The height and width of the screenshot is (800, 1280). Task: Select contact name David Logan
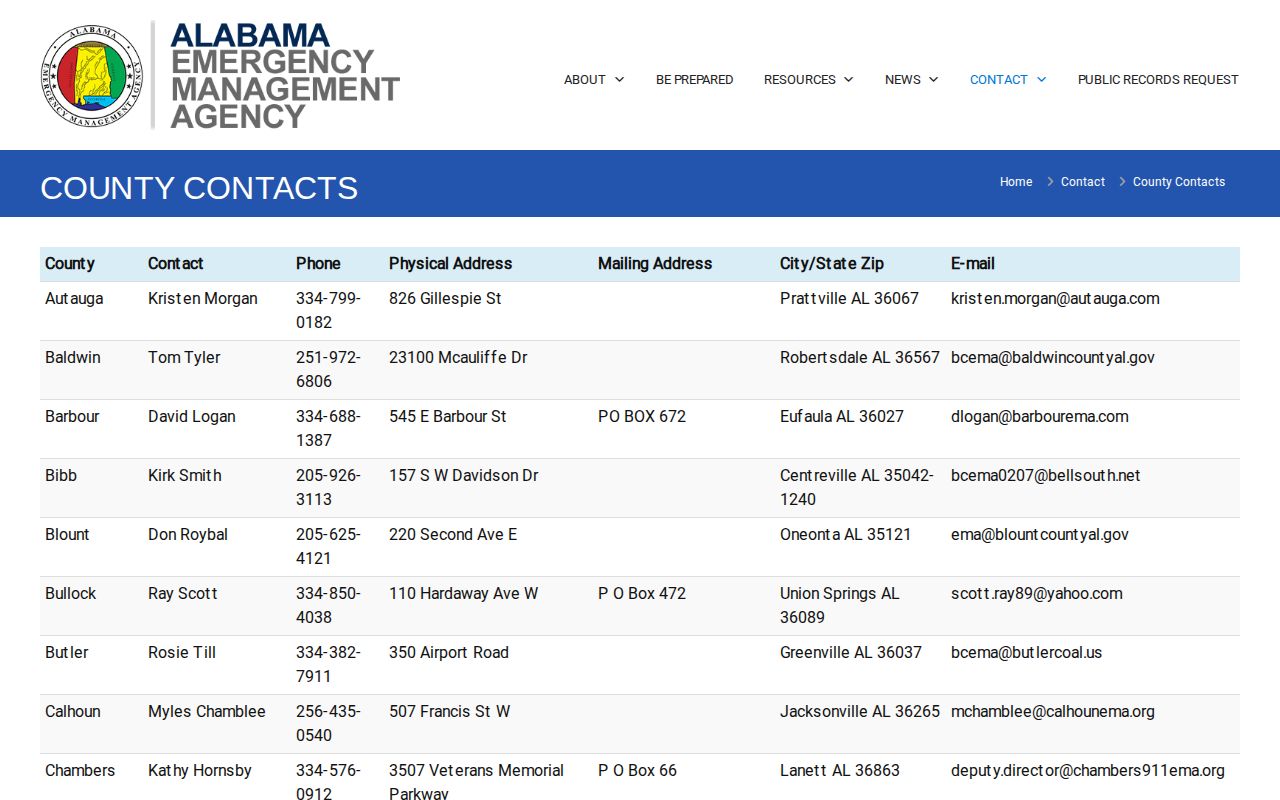(192, 417)
